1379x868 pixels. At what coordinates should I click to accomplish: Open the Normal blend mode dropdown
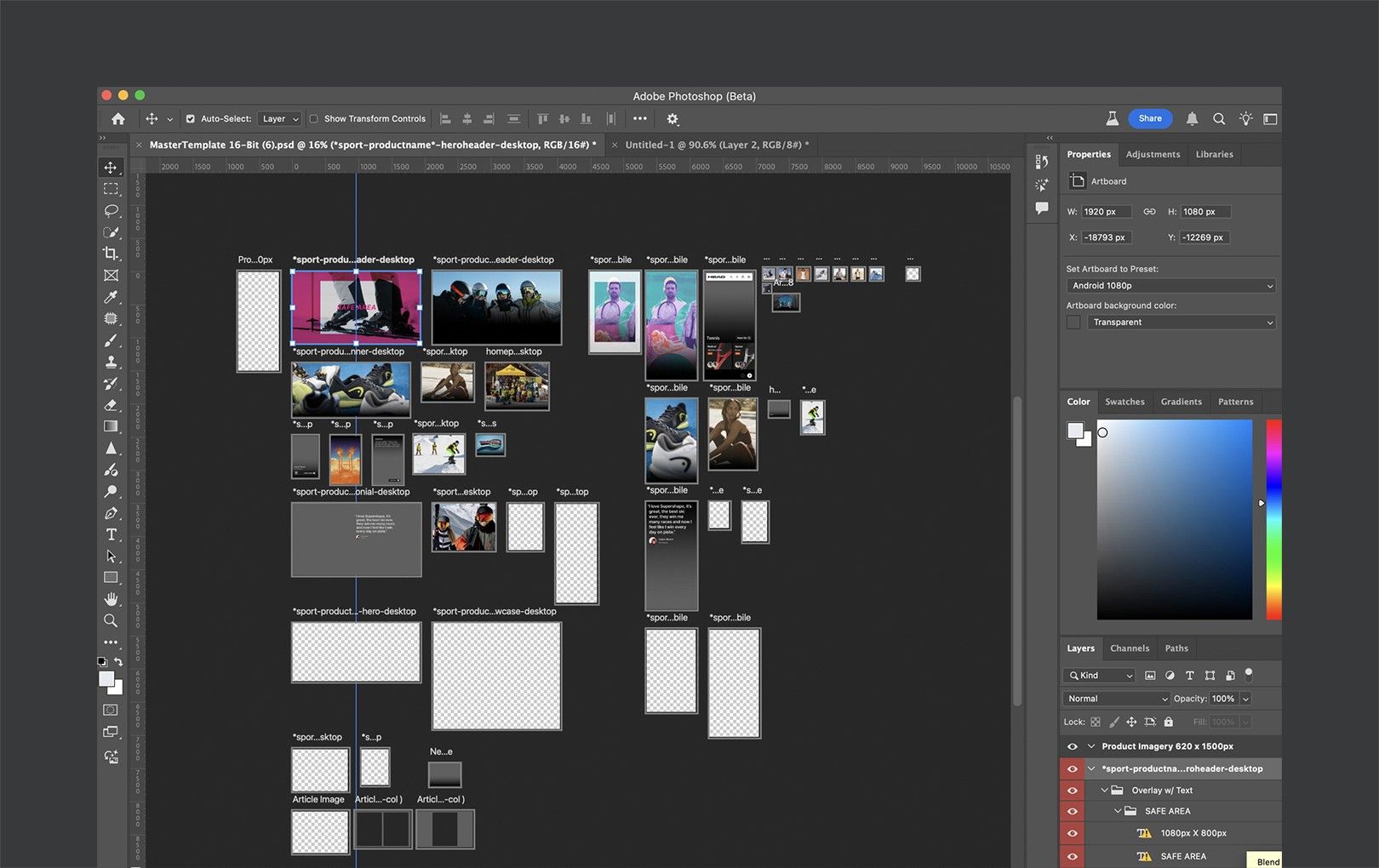tap(1117, 699)
